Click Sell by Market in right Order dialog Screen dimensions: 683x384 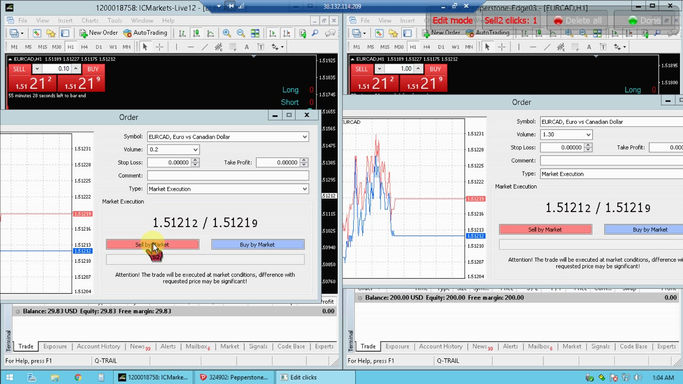[545, 229]
